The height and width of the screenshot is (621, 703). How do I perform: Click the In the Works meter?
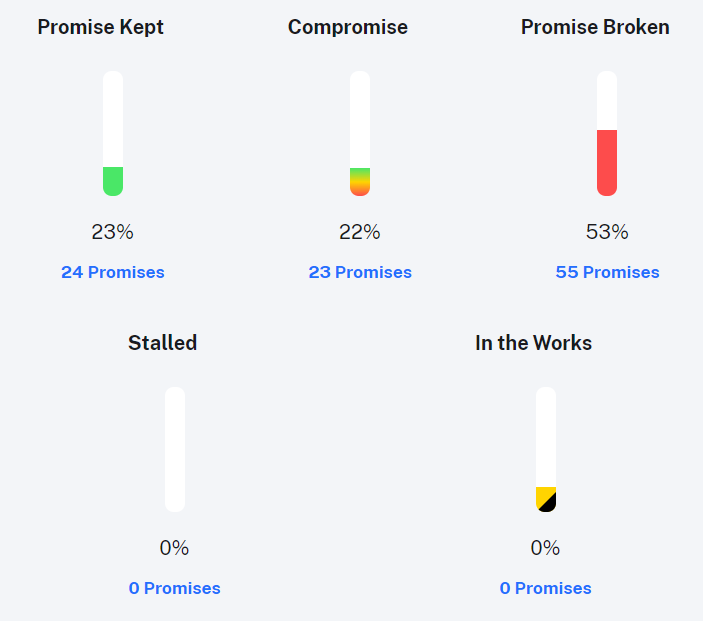(x=546, y=449)
